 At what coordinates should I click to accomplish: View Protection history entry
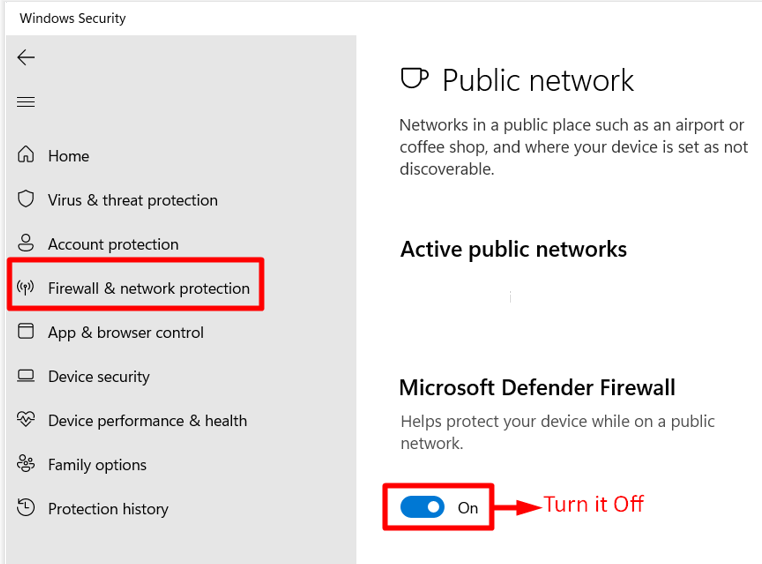(108, 509)
